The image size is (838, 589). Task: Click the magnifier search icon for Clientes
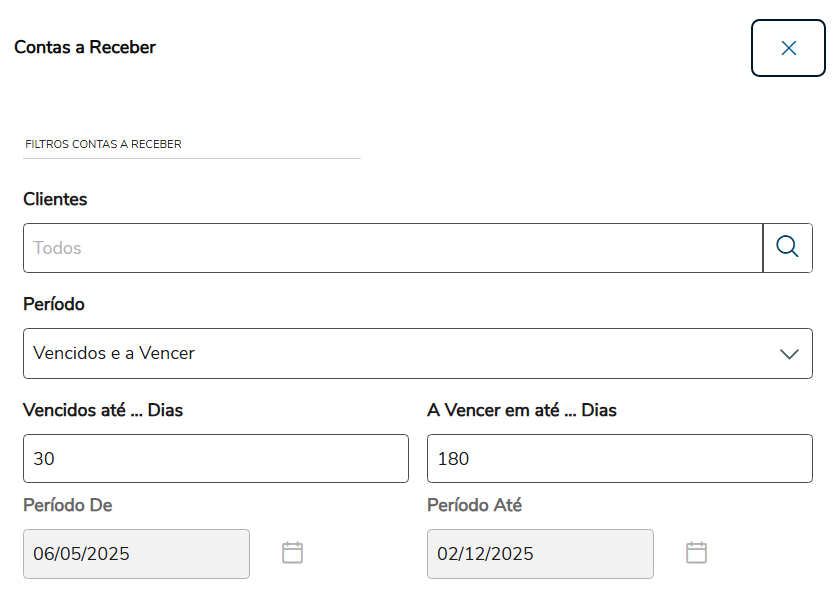point(787,247)
